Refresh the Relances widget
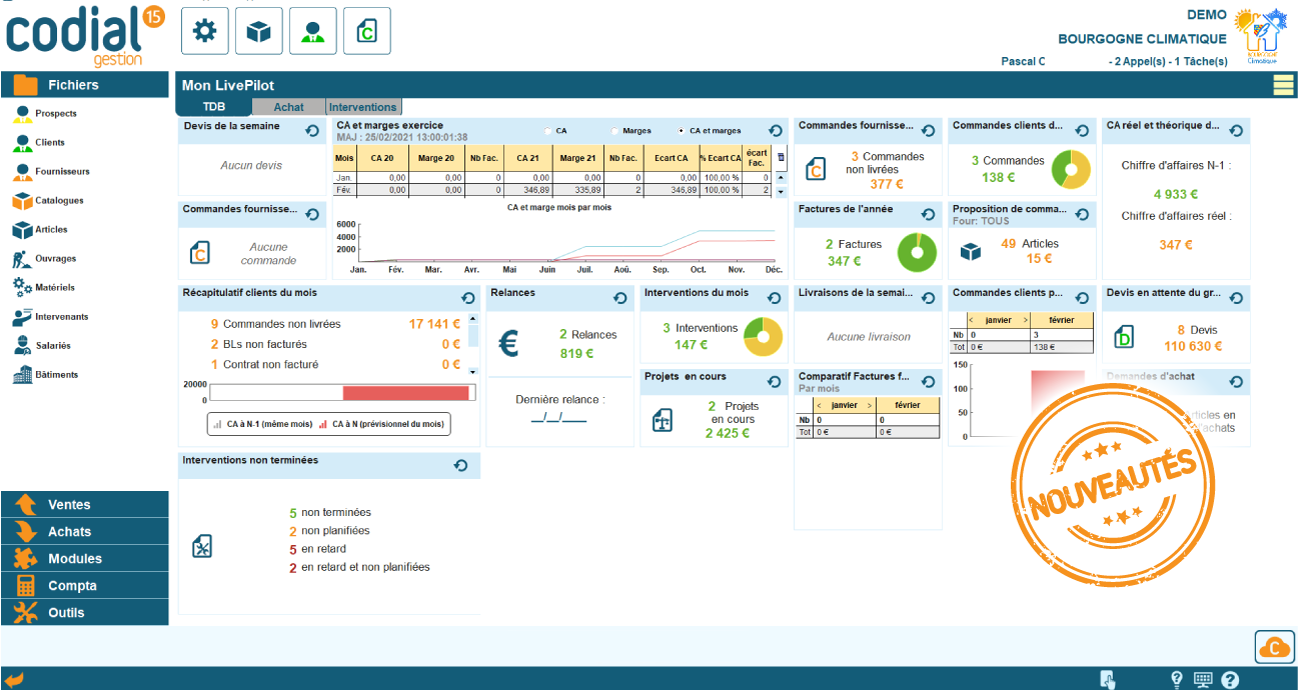Viewport: 1300px width, 690px height. click(x=620, y=298)
